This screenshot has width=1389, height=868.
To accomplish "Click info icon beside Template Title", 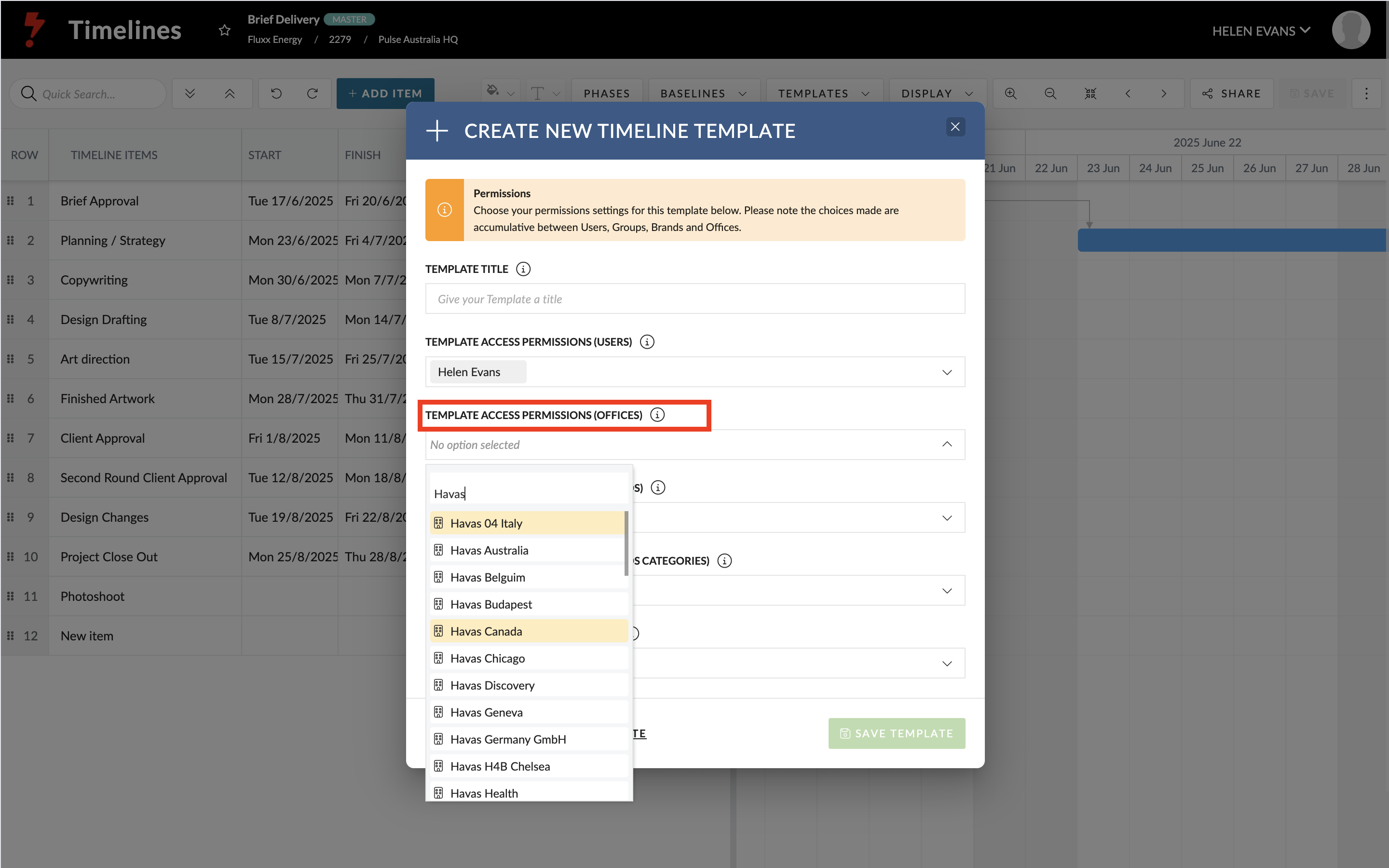I will click(x=523, y=269).
